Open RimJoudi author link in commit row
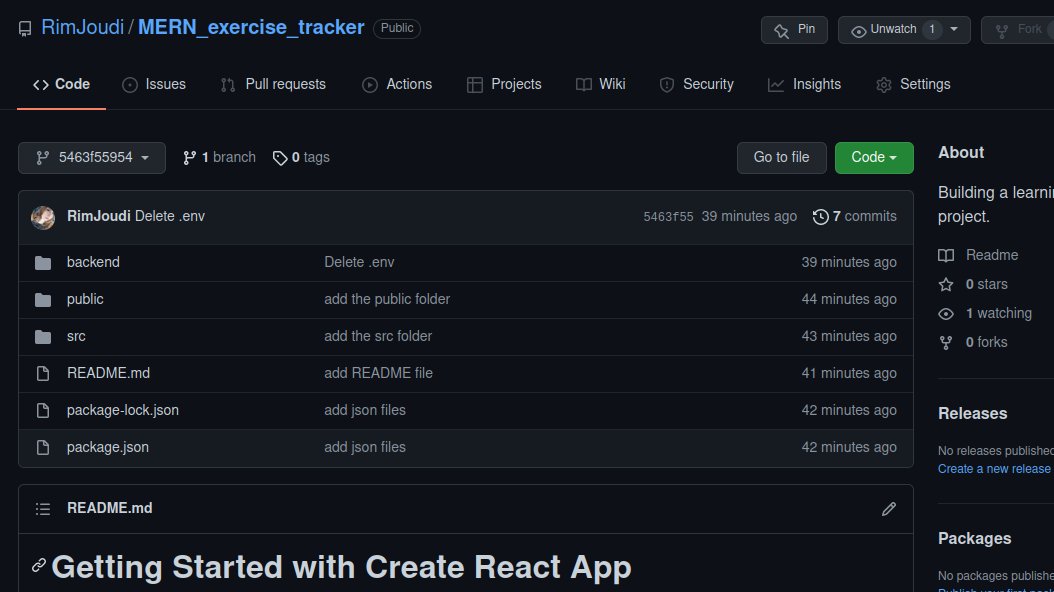Image resolution: width=1054 pixels, height=592 pixels. [x=99, y=216]
